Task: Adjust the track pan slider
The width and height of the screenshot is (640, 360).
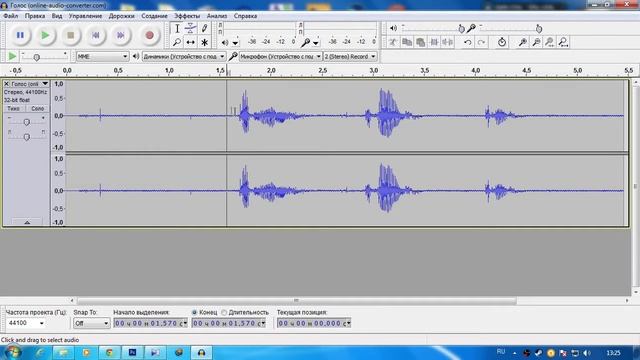Action: click(x=27, y=136)
